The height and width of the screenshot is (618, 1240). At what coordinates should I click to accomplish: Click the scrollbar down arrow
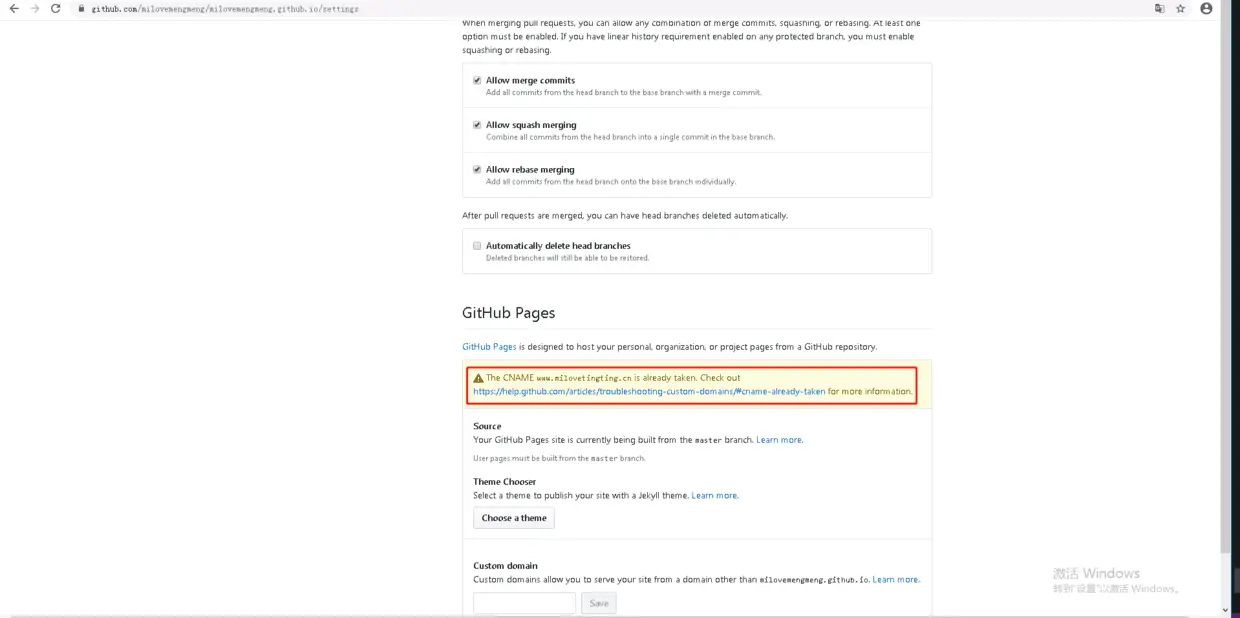[x=1226, y=610]
